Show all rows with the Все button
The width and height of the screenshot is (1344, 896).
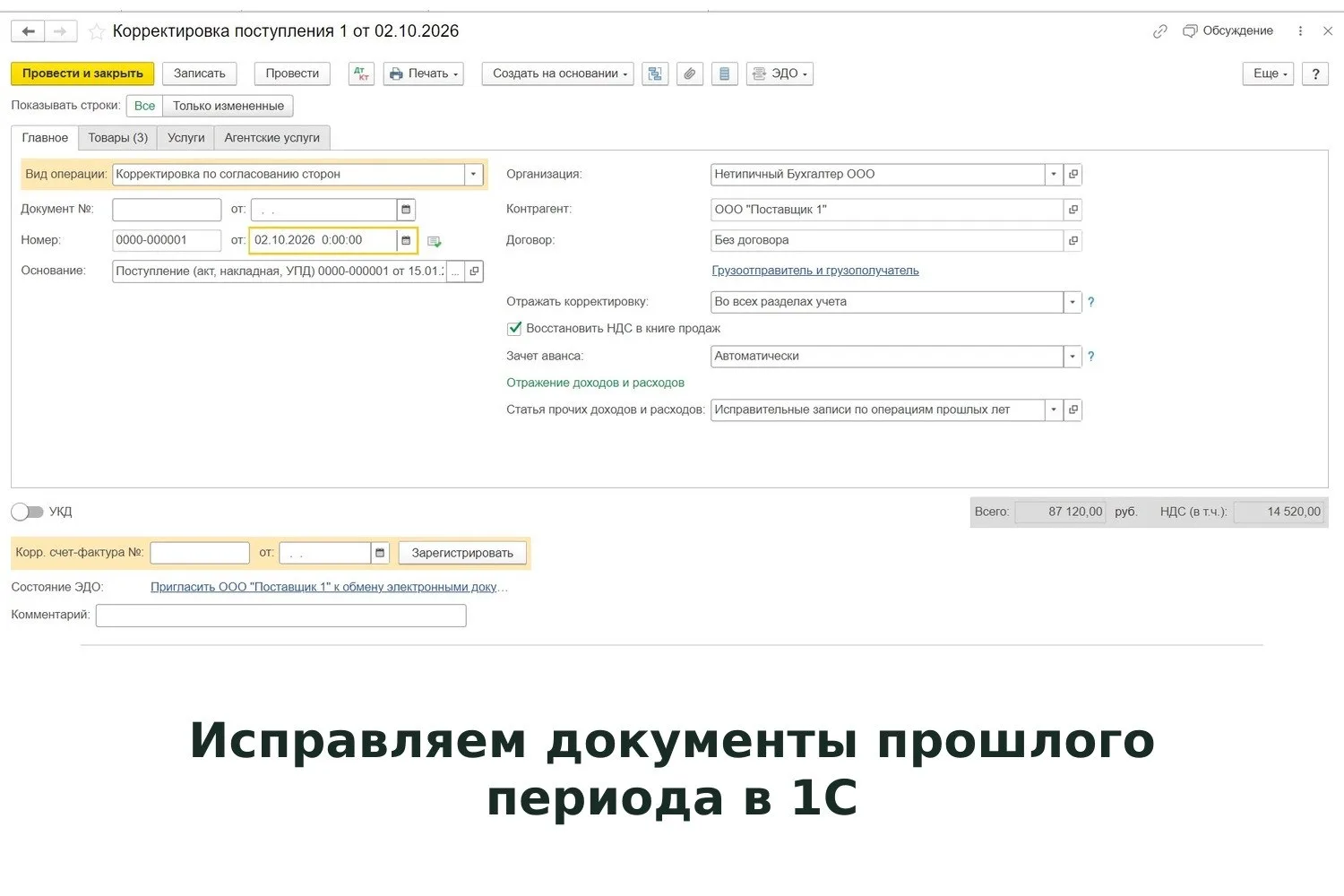click(x=144, y=106)
